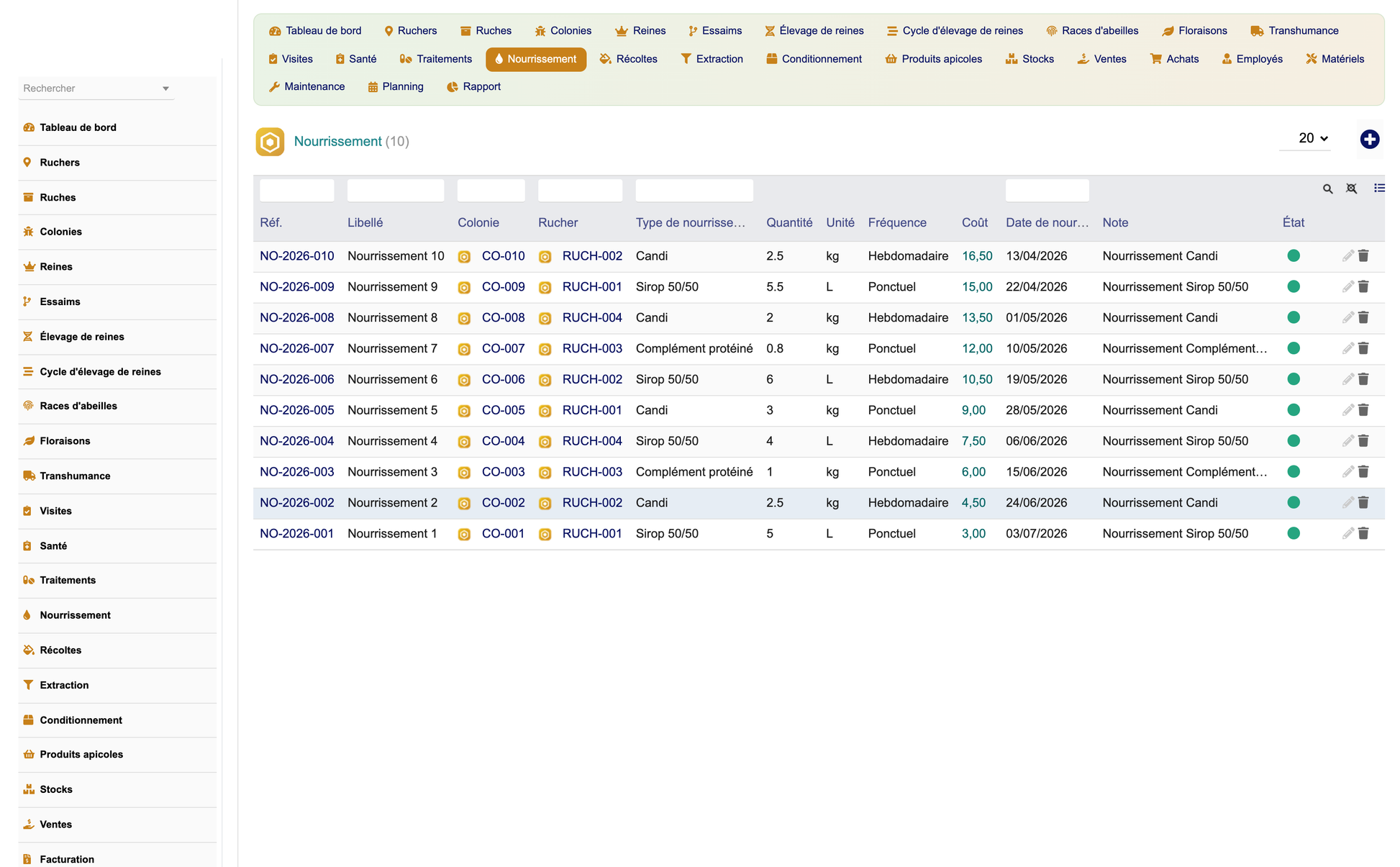The height and width of the screenshot is (867, 1400).
Task: Click the Nourrissement hexagon module icon
Action: 270,142
